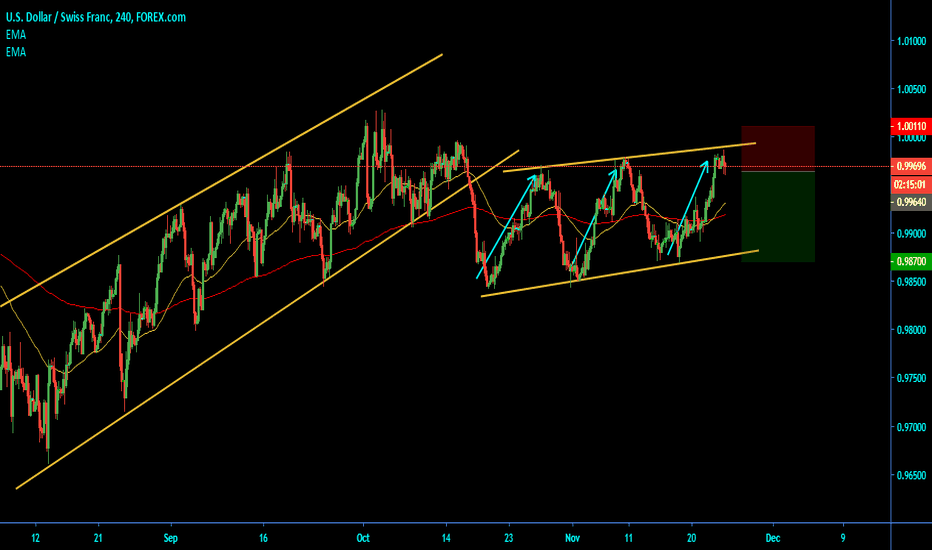Click the 1.01000 level on the price axis
The width and height of the screenshot is (932, 550).
click(x=909, y=41)
